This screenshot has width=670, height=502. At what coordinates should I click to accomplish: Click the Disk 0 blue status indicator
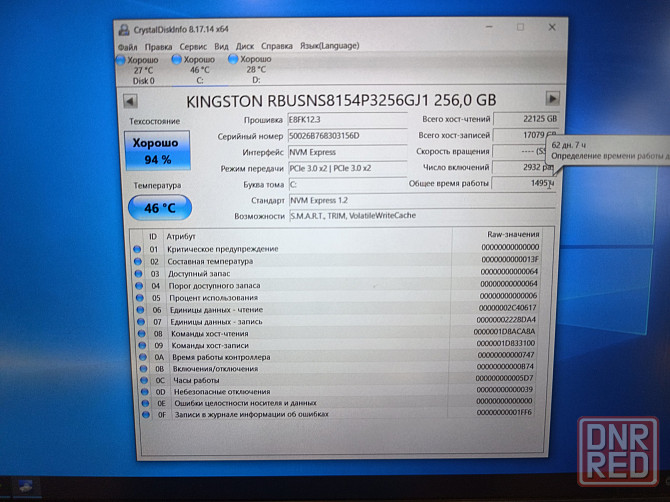pos(122,59)
